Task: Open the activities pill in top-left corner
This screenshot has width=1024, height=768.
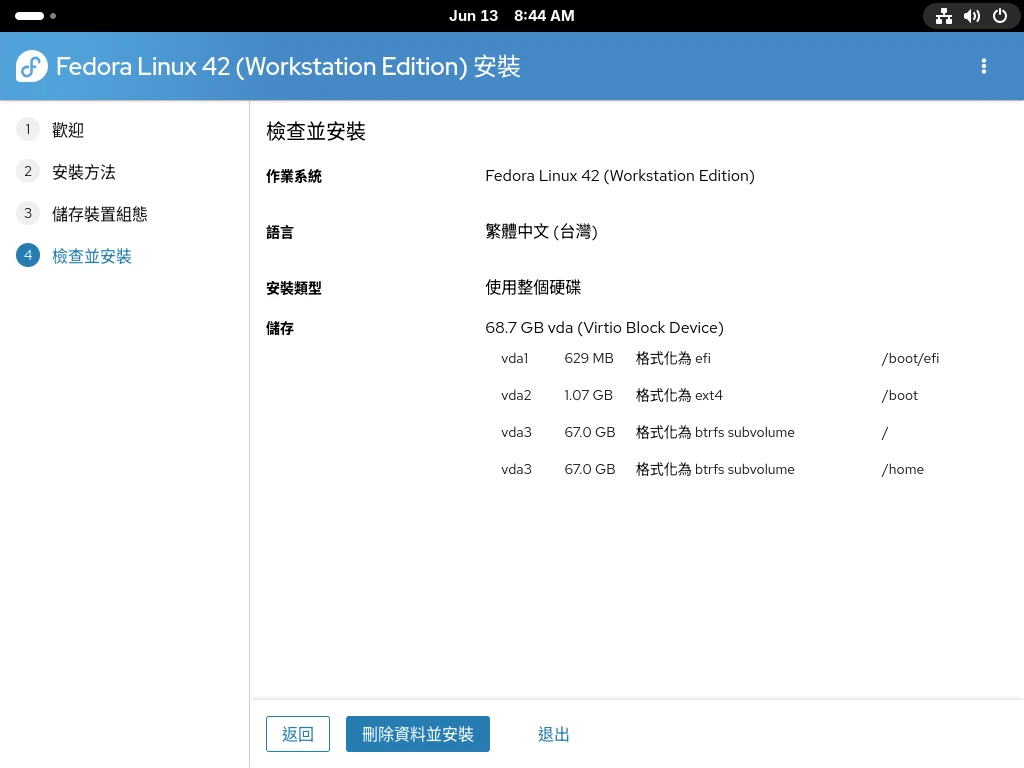Action: pos(30,16)
